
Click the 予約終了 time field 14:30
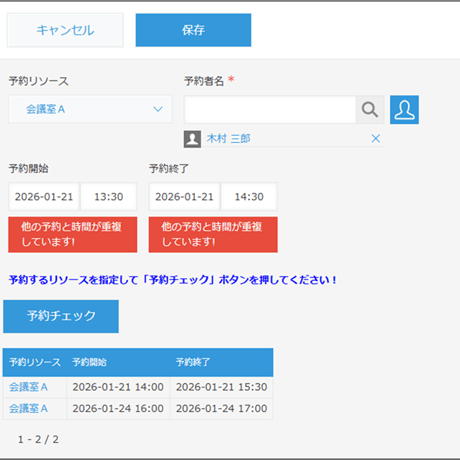(249, 197)
